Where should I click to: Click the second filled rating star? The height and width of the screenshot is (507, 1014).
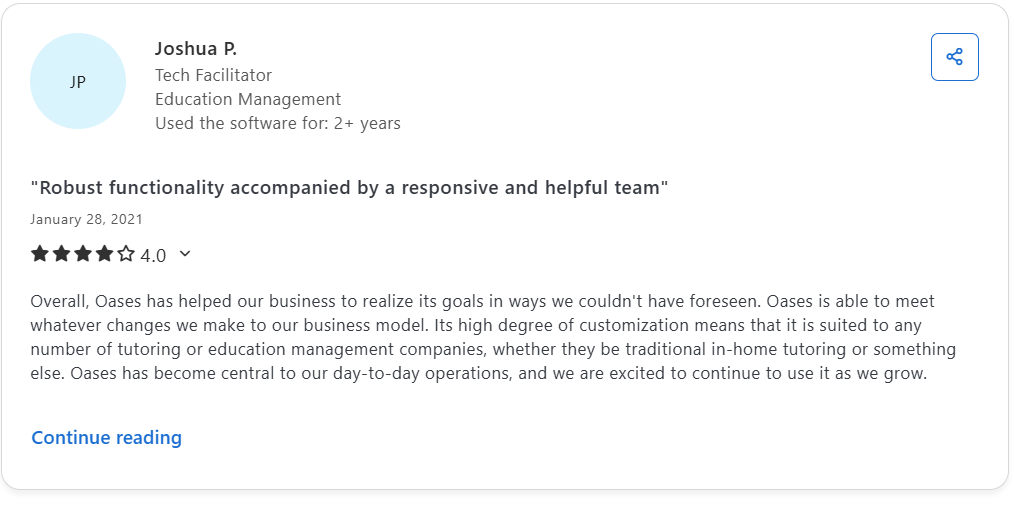[x=61, y=254]
